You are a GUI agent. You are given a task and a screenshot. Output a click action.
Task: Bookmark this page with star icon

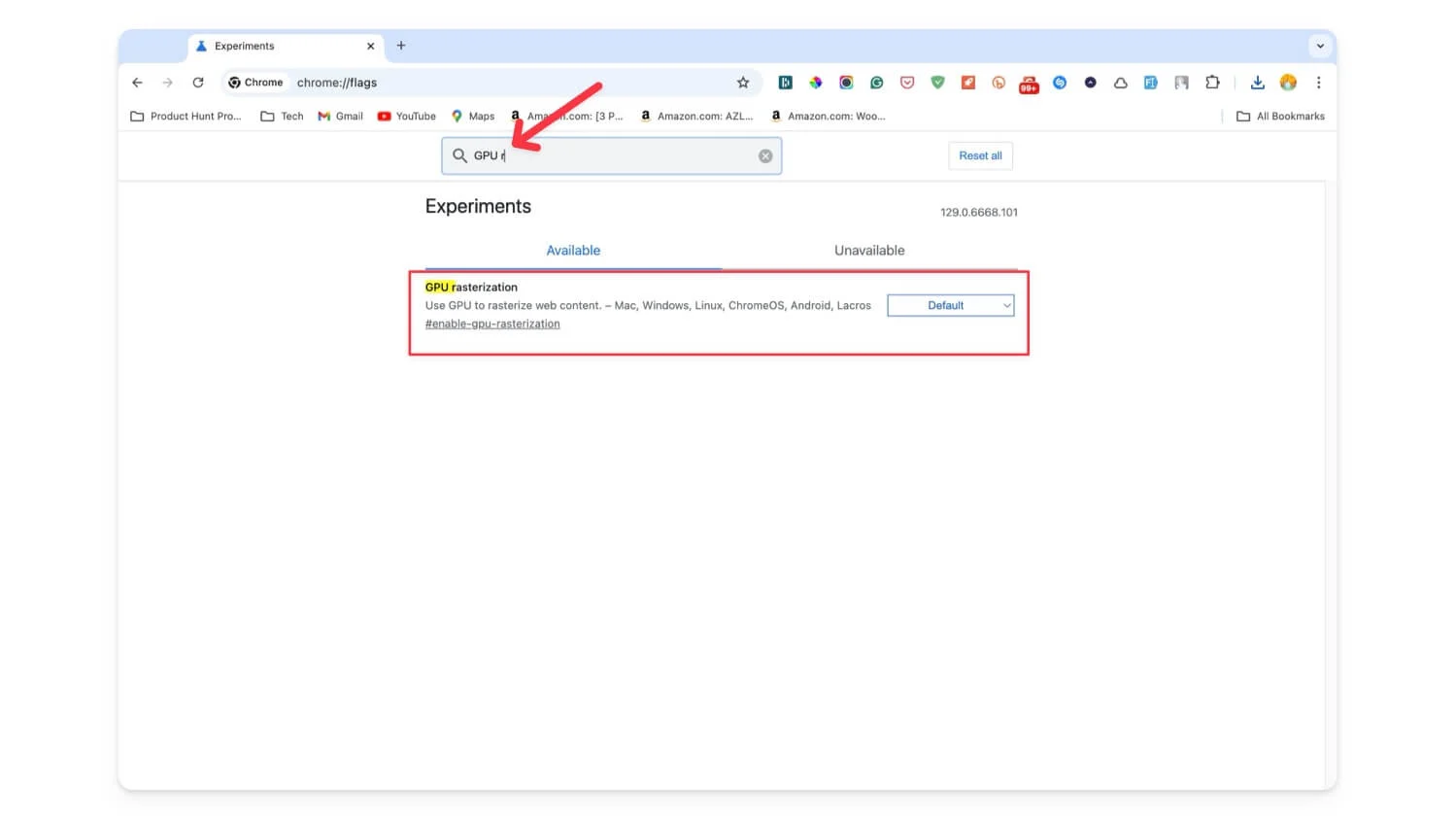point(743,83)
